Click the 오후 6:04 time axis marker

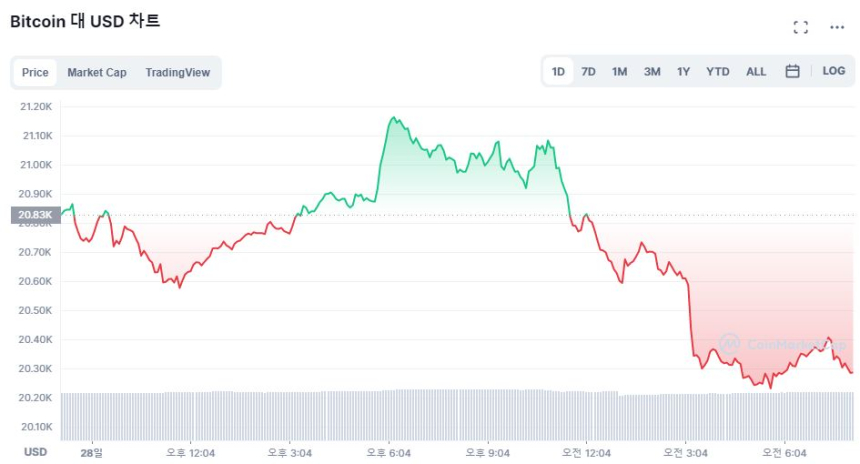(x=388, y=453)
